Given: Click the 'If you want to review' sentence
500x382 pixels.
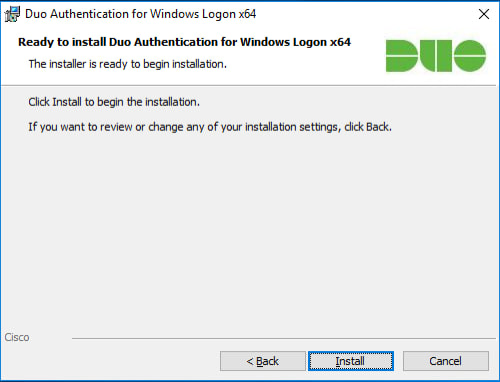Looking at the screenshot, I should point(210,127).
